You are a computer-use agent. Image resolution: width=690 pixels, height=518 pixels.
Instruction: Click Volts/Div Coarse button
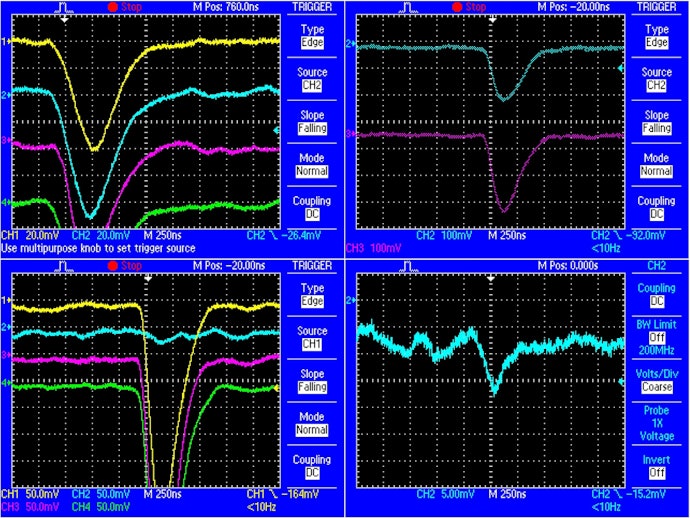pos(656,381)
